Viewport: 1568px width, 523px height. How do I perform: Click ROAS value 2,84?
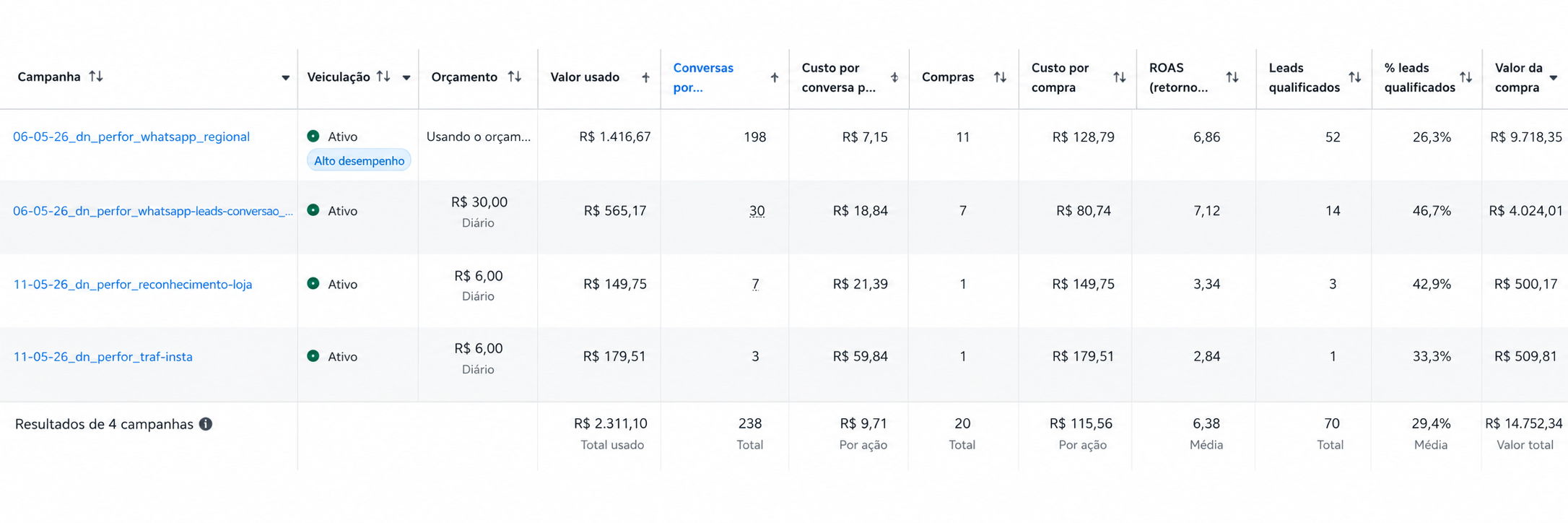[x=1207, y=356]
